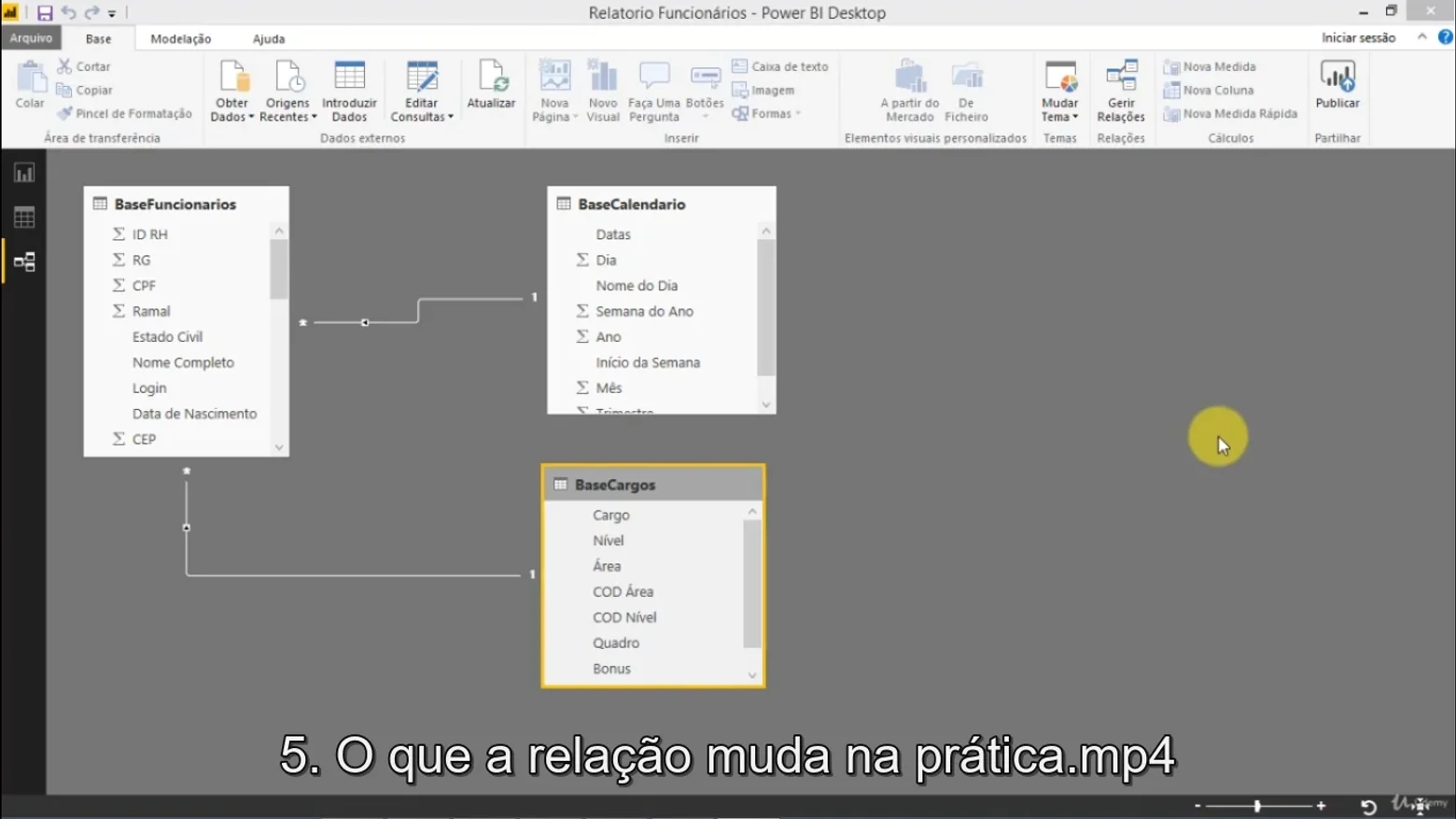Open quick access toolbar customize arrow

112,14
